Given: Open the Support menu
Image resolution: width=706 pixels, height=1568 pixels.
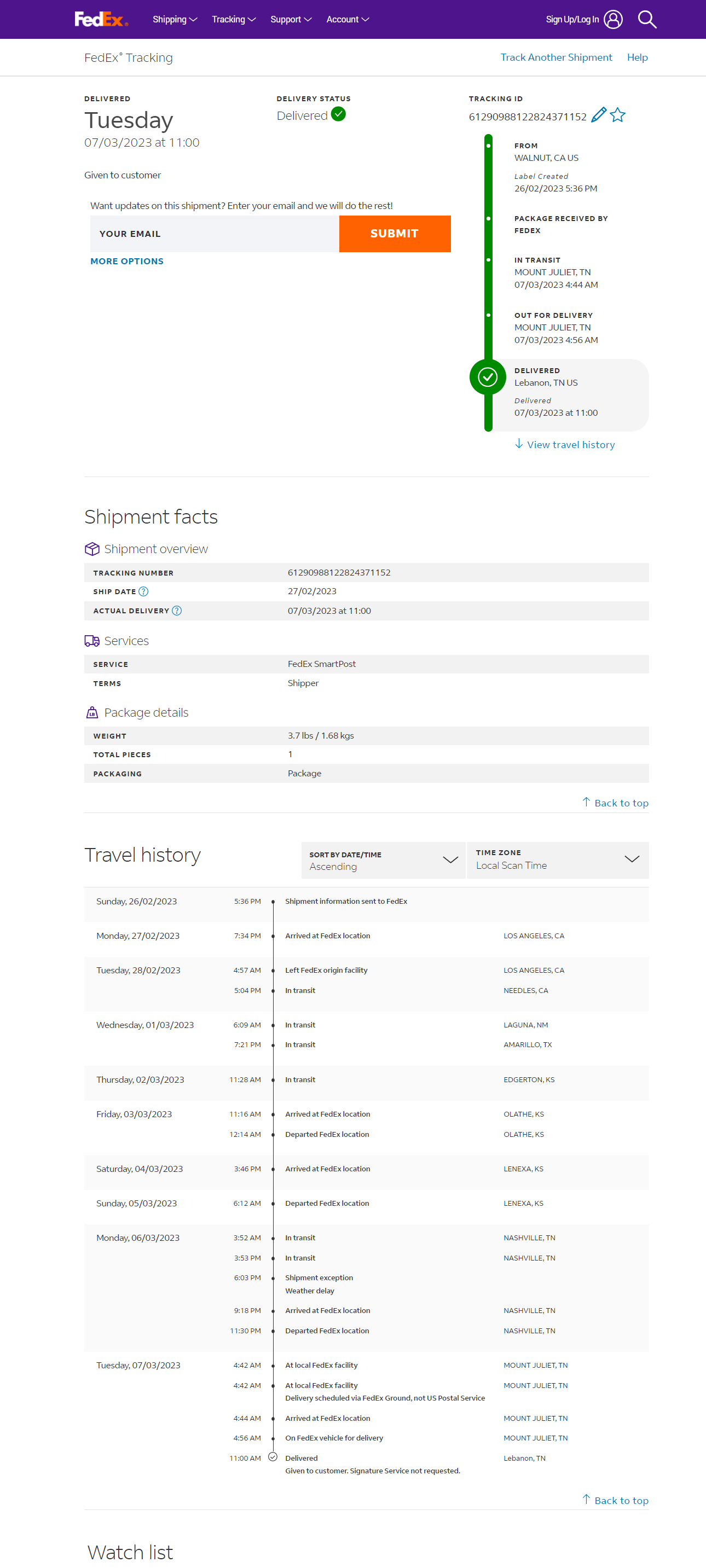Looking at the screenshot, I should pos(291,20).
